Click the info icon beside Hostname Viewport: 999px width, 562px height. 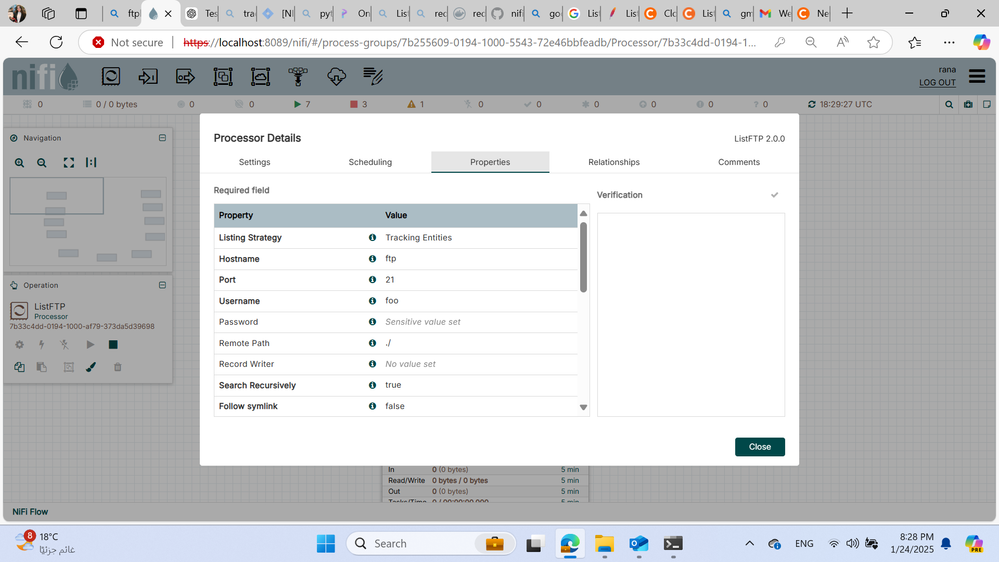372,259
